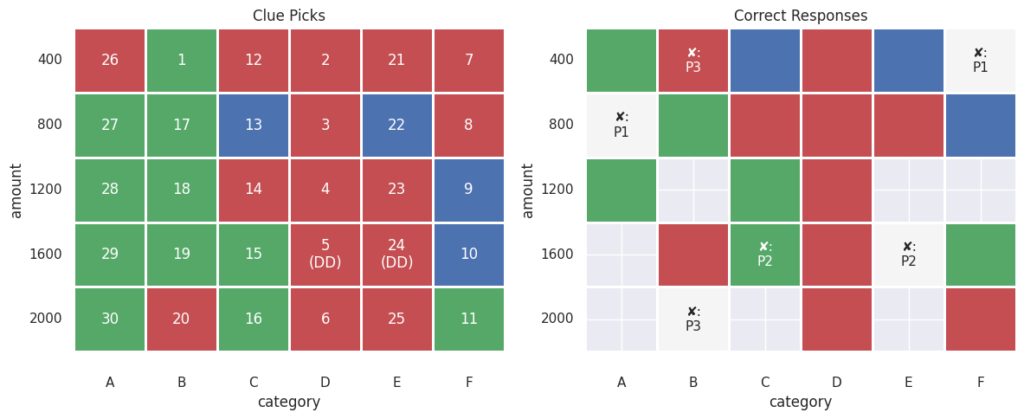Select blue cell number 13 in Clue Picks
The height and width of the screenshot is (419, 1024).
point(254,125)
